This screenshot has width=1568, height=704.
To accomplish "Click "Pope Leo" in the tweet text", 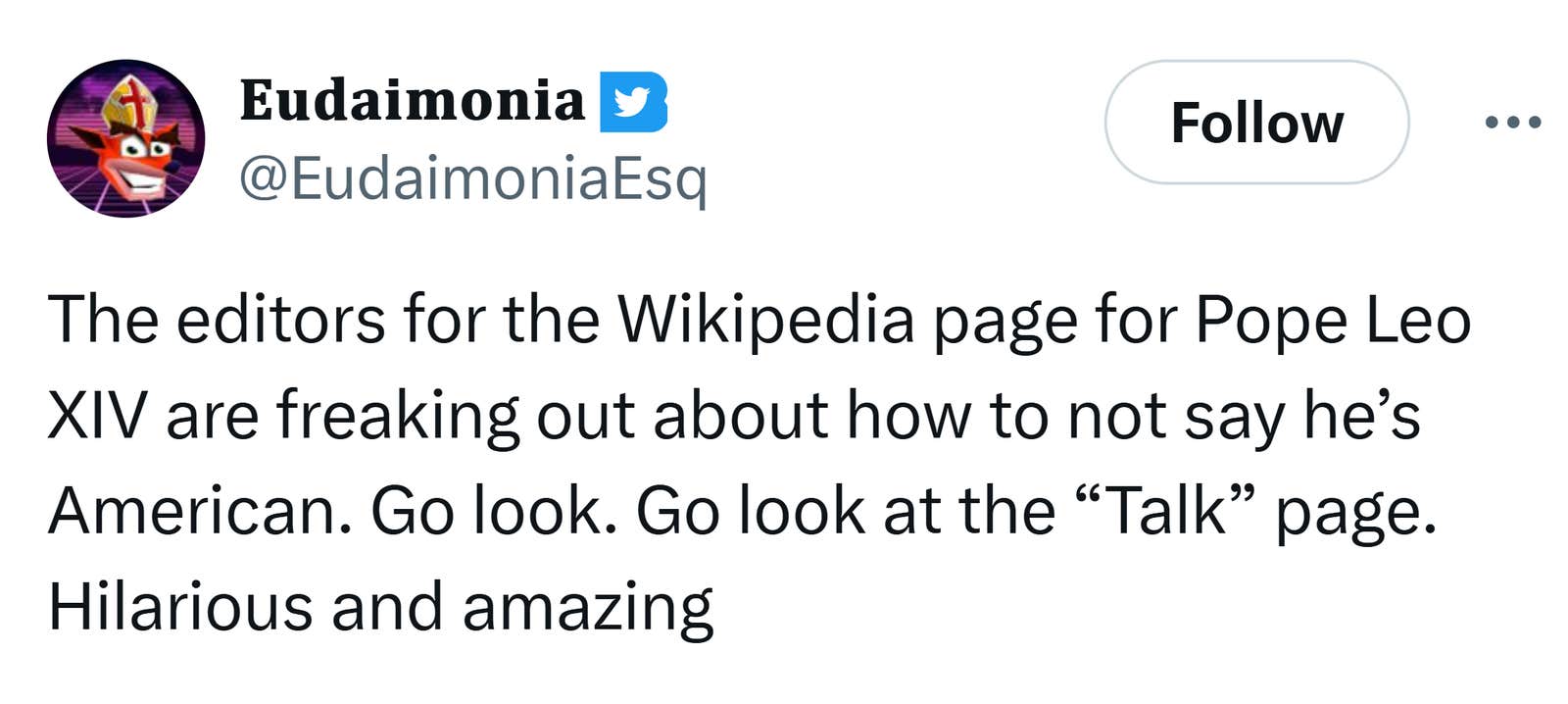I will click(x=1333, y=321).
